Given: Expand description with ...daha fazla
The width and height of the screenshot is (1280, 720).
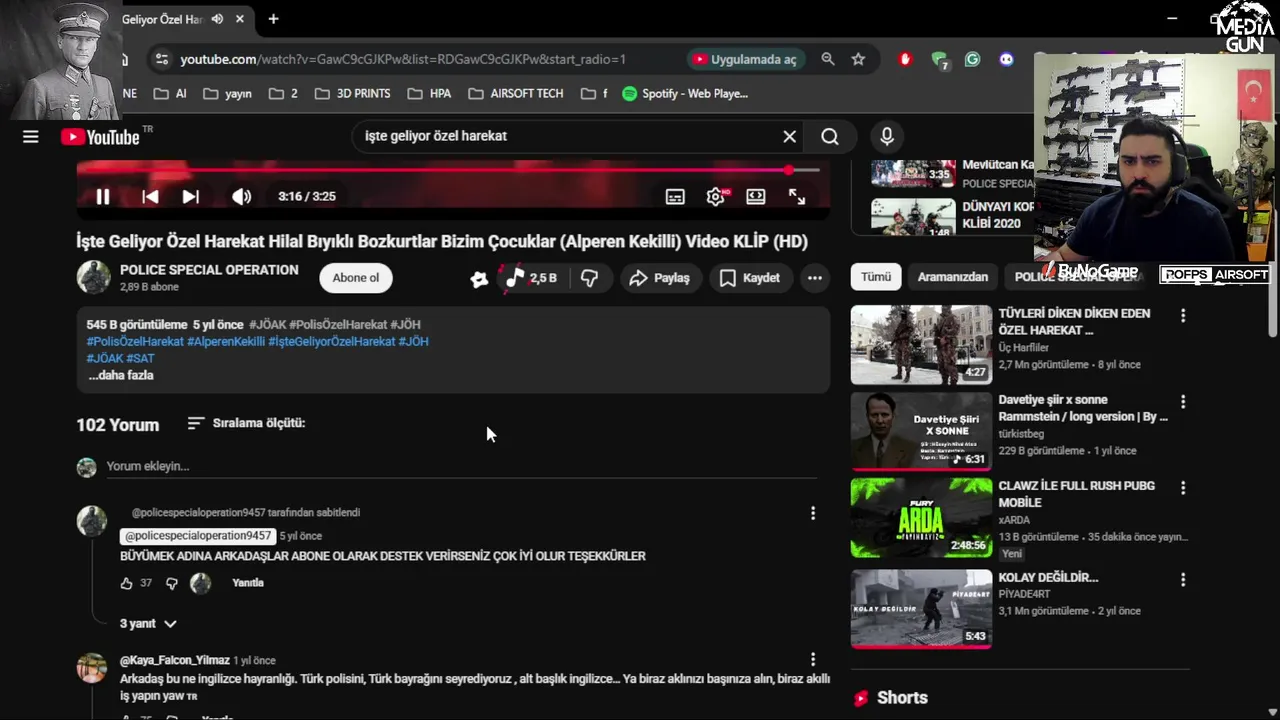Looking at the screenshot, I should (121, 375).
